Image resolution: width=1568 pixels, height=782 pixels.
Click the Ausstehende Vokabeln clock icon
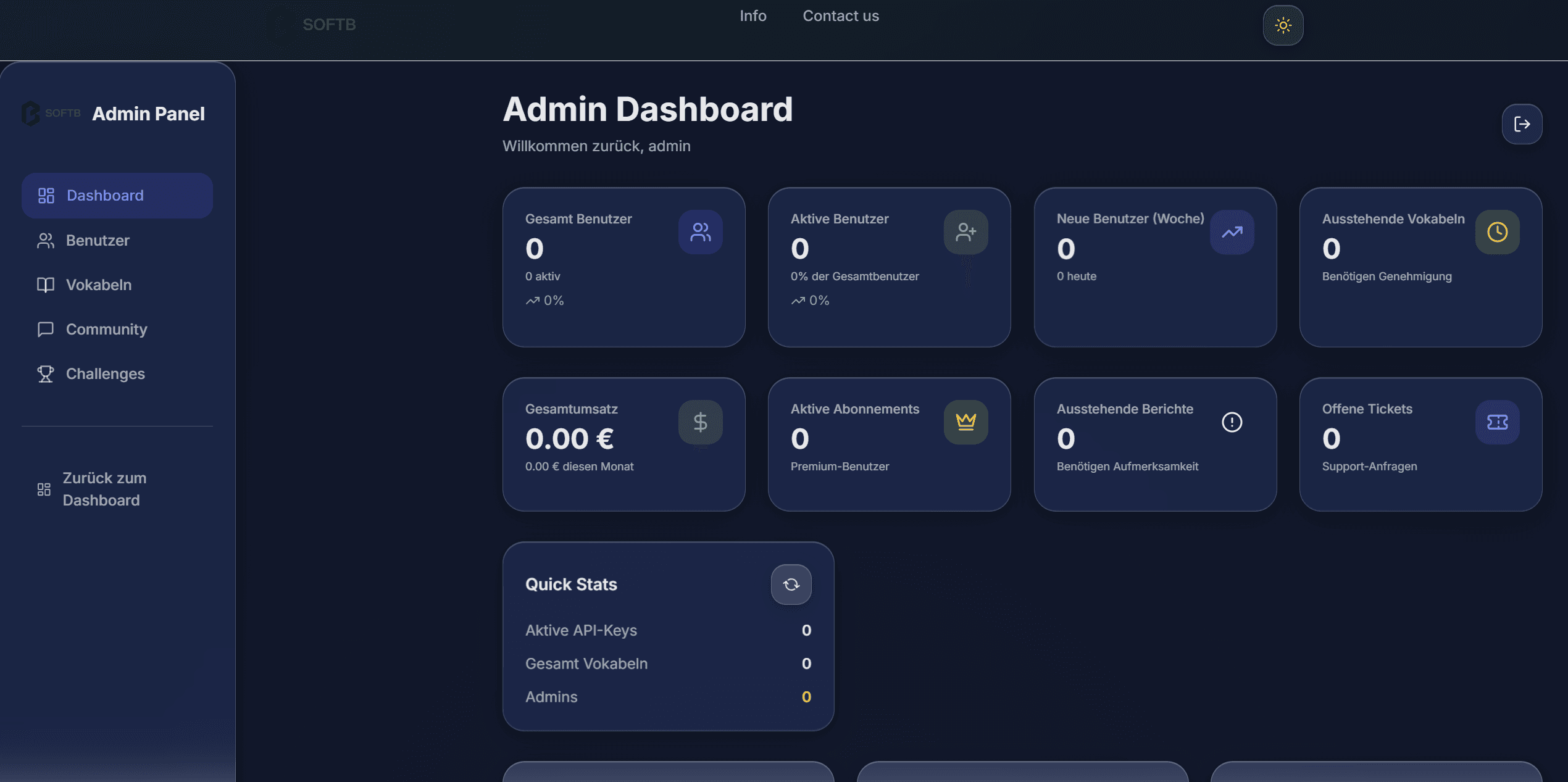pyautogui.click(x=1497, y=232)
